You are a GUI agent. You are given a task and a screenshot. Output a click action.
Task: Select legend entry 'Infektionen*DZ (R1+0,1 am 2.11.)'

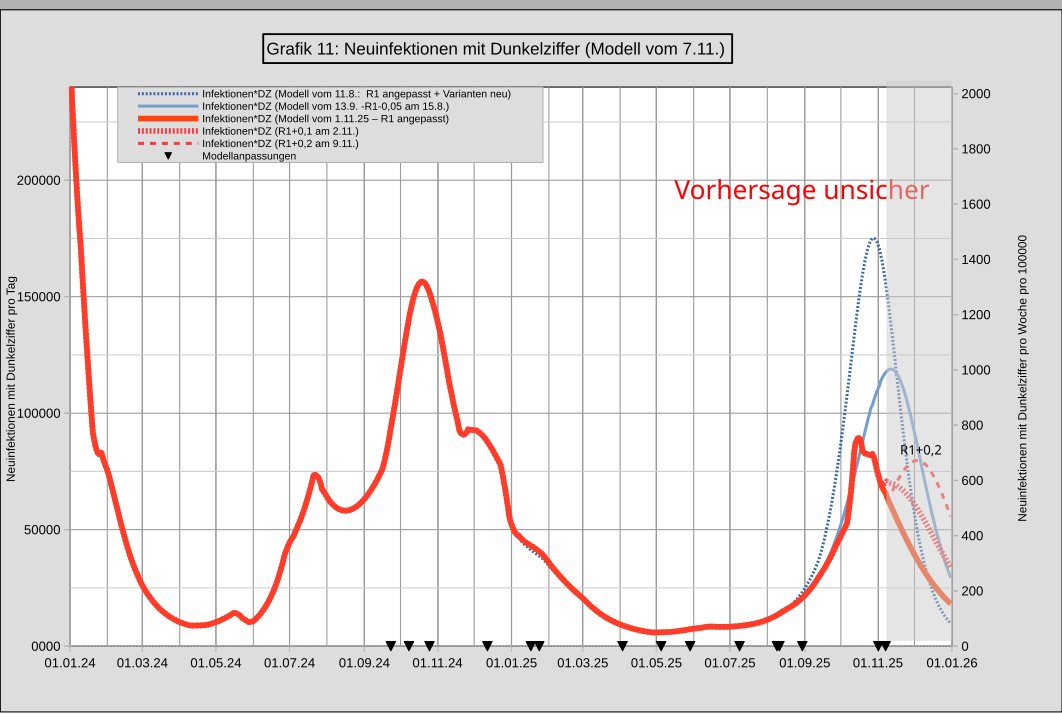coord(280,131)
